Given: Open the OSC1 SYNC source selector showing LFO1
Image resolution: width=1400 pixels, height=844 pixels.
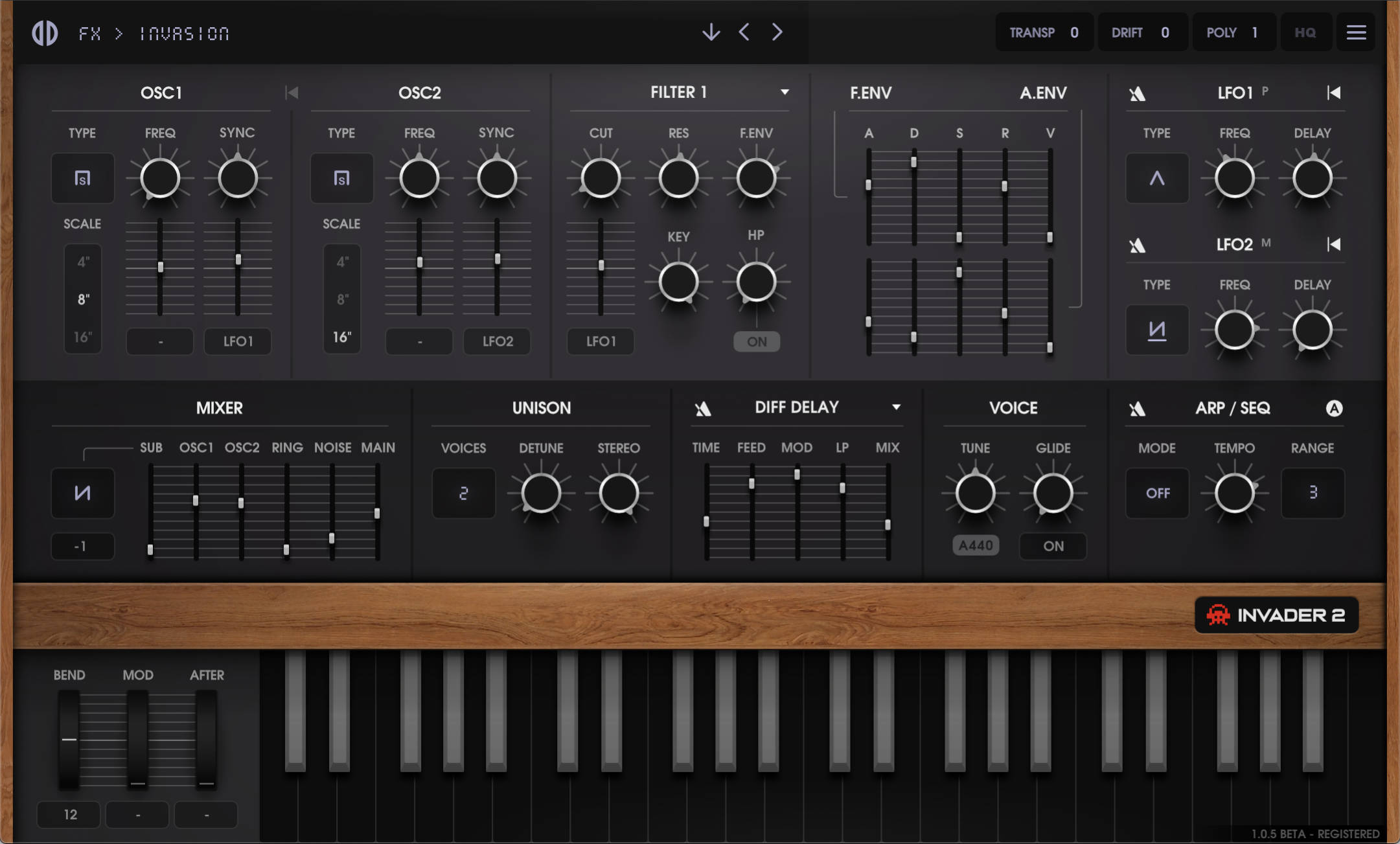Looking at the screenshot, I should click(237, 341).
